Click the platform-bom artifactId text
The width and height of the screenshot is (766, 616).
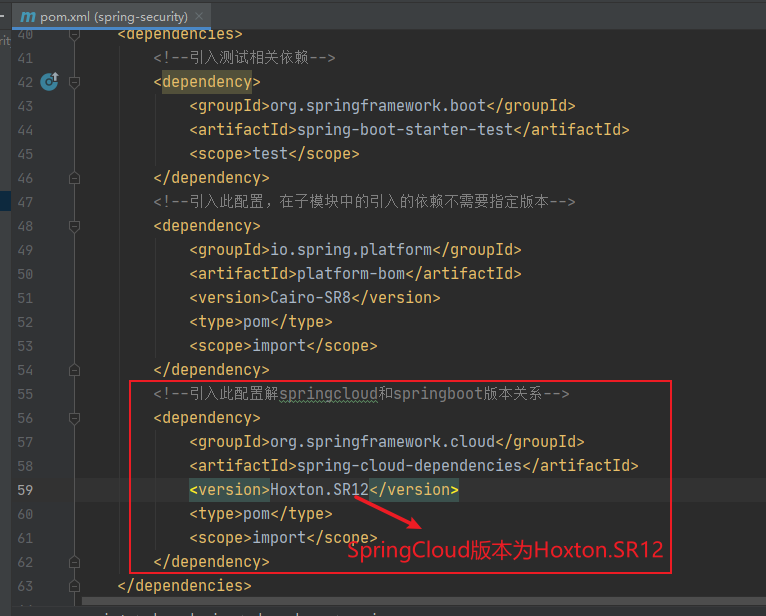[x=351, y=274]
